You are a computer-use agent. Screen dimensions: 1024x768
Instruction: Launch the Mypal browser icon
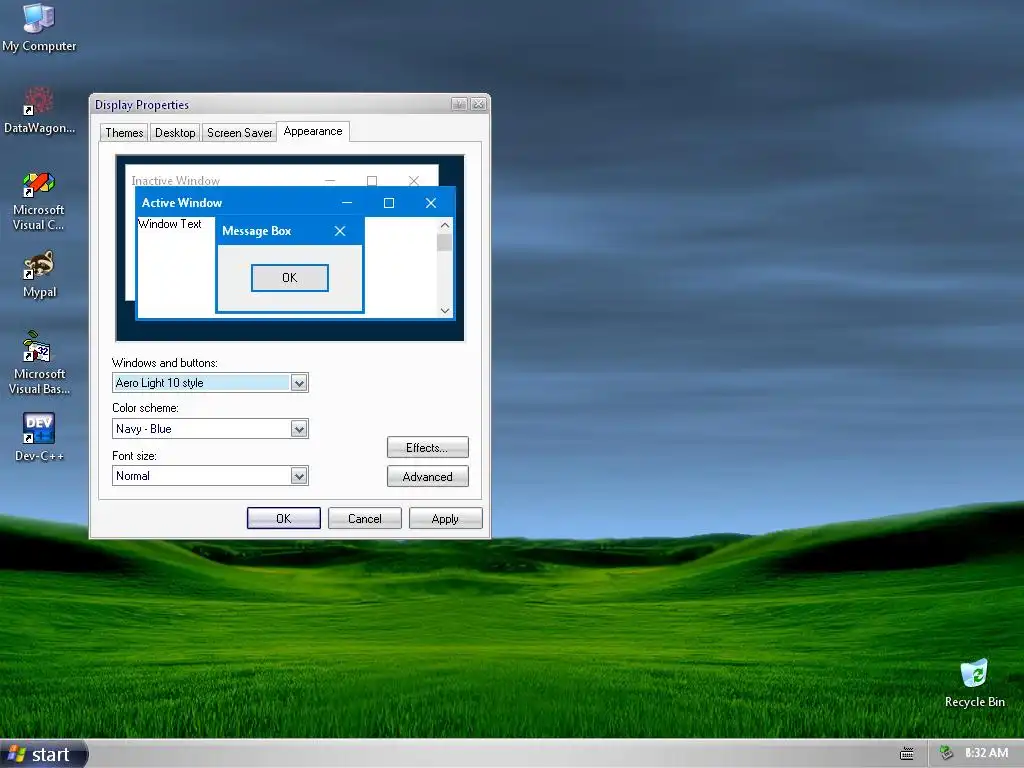(39, 274)
